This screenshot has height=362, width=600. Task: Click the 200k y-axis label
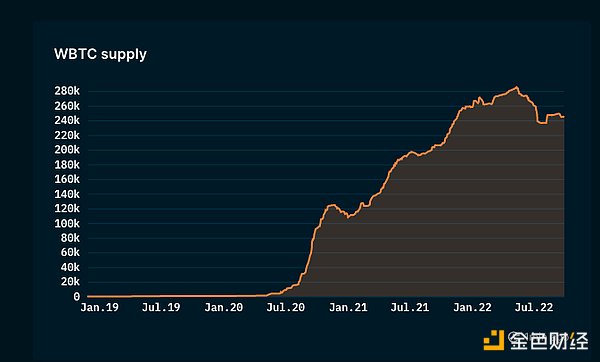pyautogui.click(x=67, y=150)
